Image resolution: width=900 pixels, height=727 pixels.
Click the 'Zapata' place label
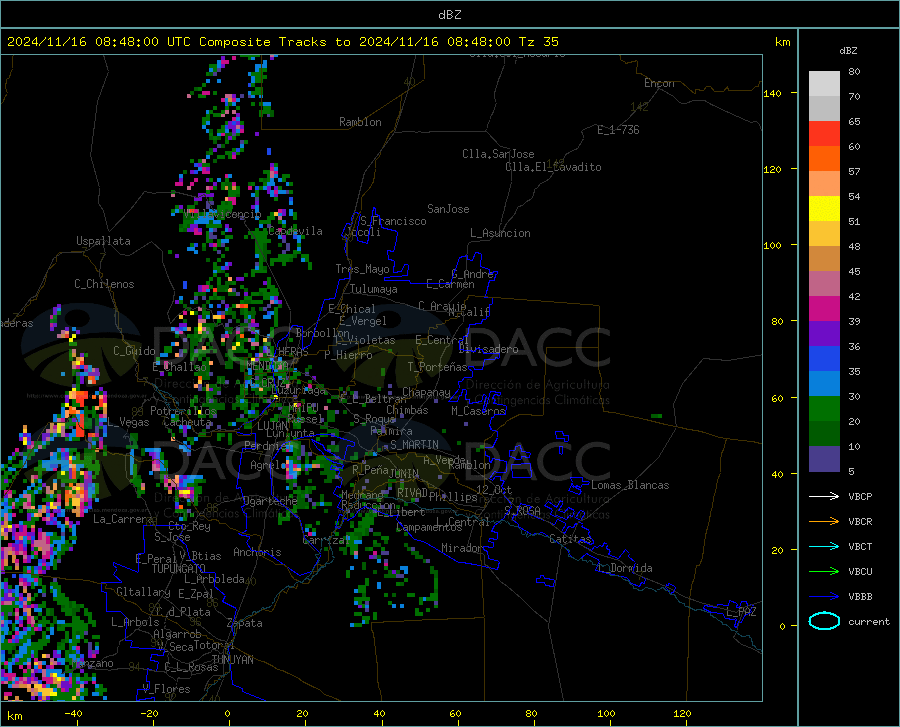pos(245,623)
